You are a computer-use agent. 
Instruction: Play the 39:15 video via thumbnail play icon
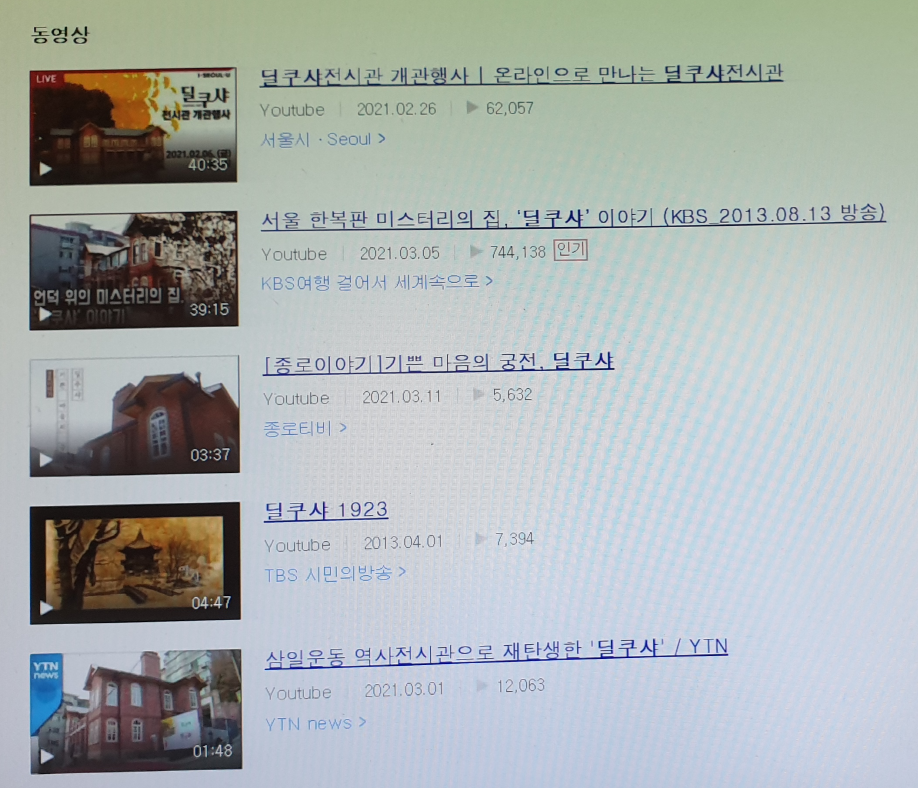click(x=45, y=314)
